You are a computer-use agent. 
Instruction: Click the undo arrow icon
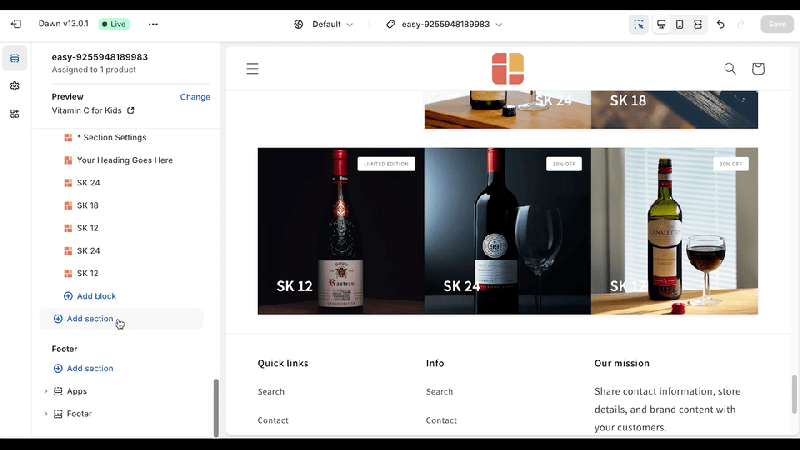tap(720, 24)
